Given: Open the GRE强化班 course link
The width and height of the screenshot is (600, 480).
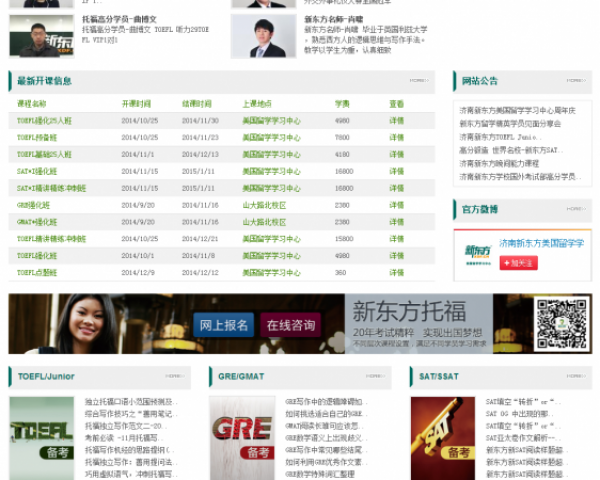Looking at the screenshot, I should 34,205.
